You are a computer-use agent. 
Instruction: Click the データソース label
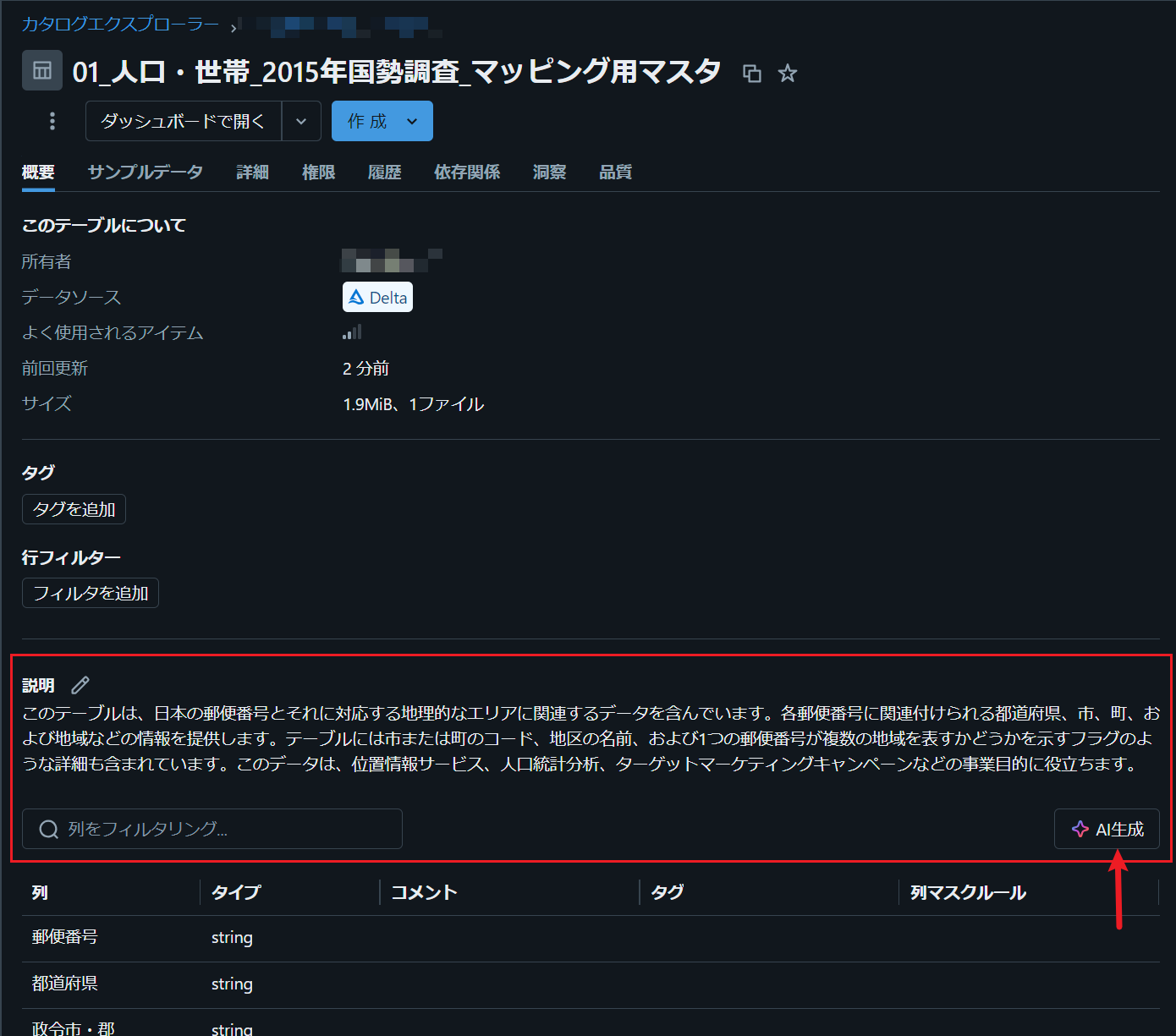[x=71, y=297]
